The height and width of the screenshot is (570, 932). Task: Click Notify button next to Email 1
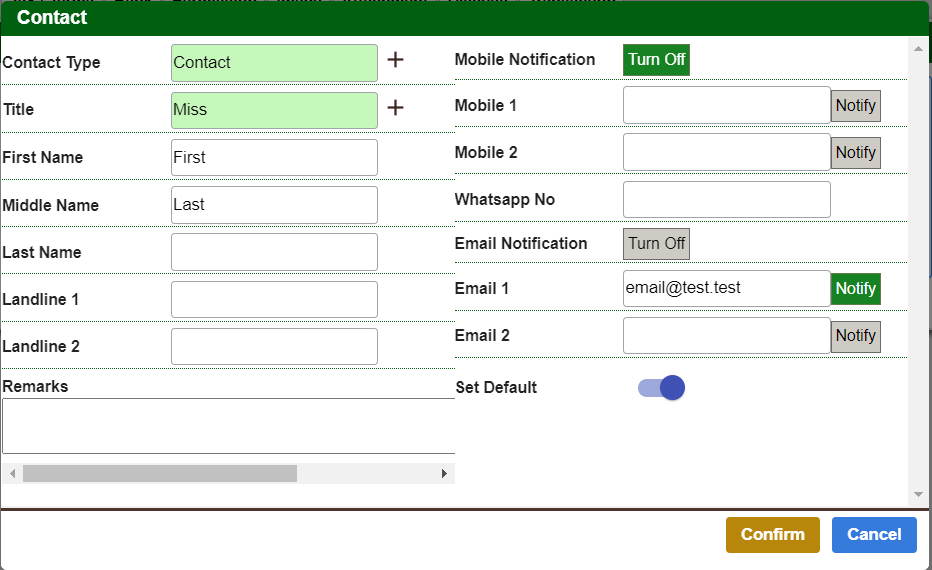tap(855, 289)
